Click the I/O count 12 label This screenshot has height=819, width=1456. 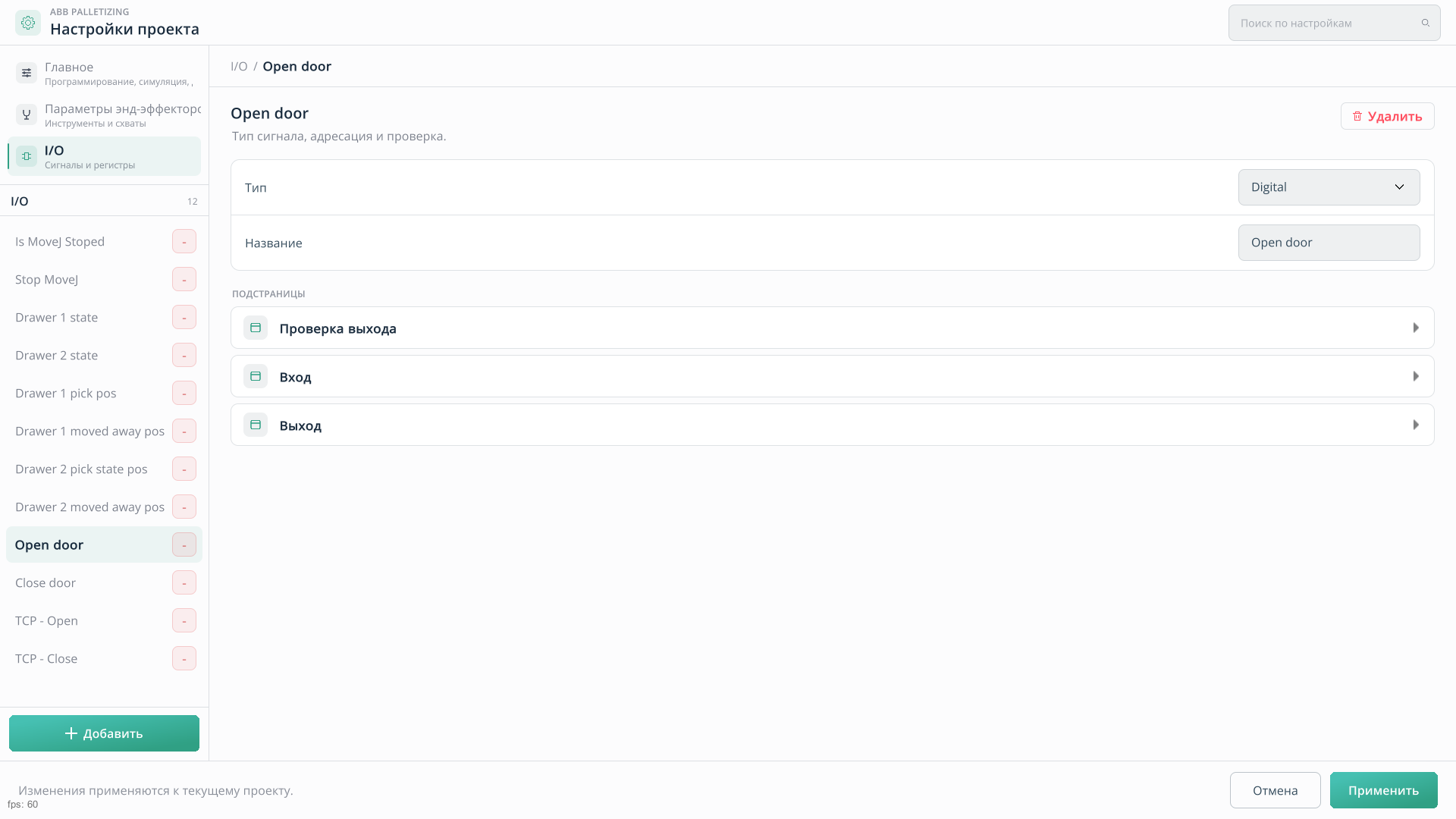(193, 201)
